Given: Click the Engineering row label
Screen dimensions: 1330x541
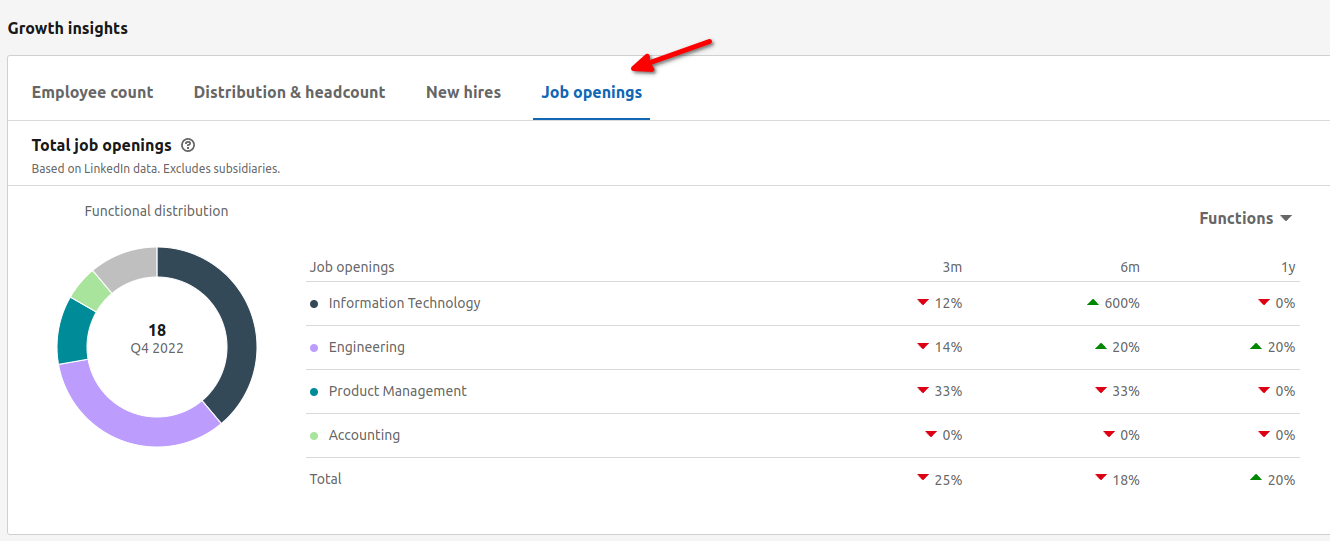Looking at the screenshot, I should pyautogui.click(x=366, y=347).
